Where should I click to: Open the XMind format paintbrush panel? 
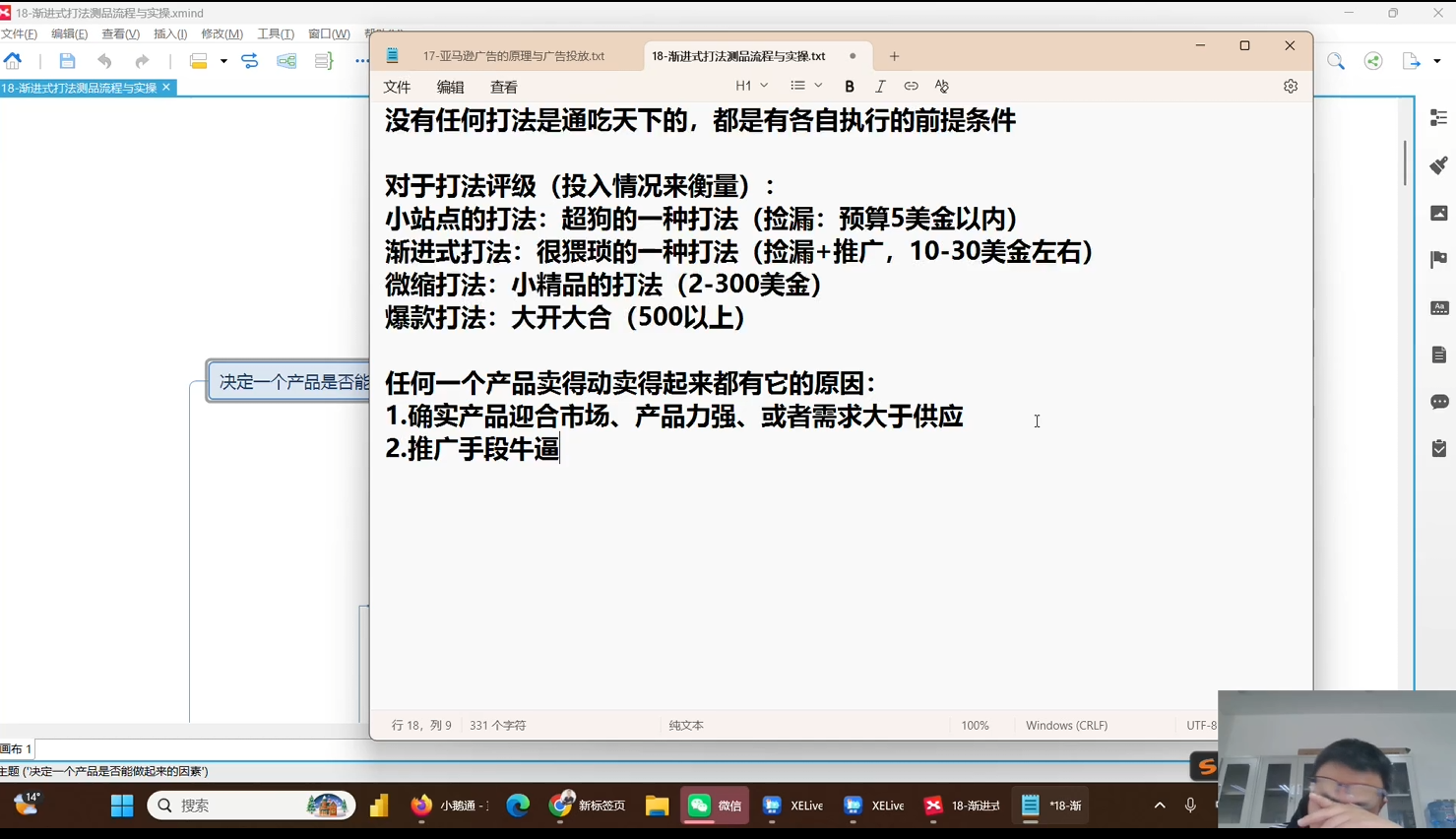[1438, 165]
